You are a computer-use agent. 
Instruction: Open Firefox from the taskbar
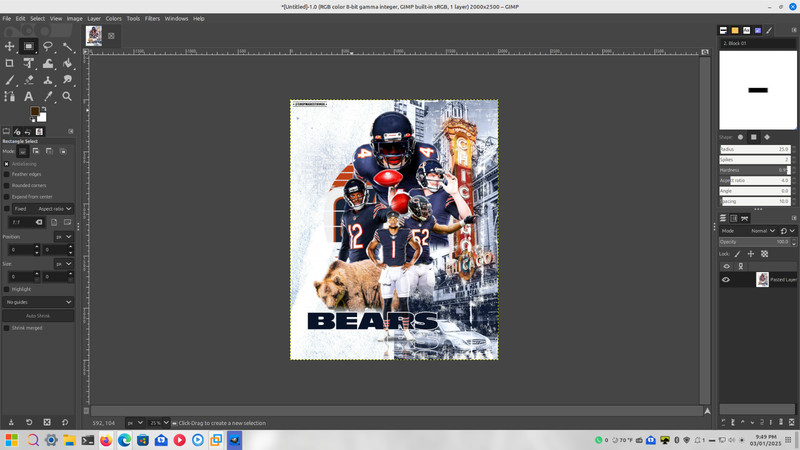(106, 440)
